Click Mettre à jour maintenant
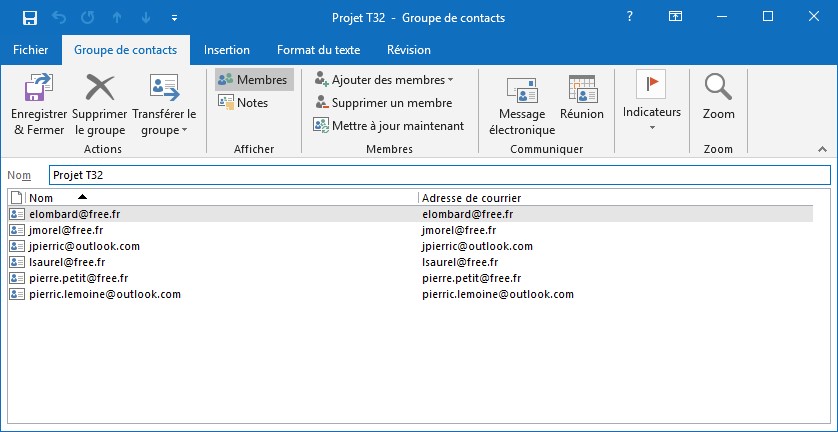Viewport: 838px width, 432px height. pos(388,125)
